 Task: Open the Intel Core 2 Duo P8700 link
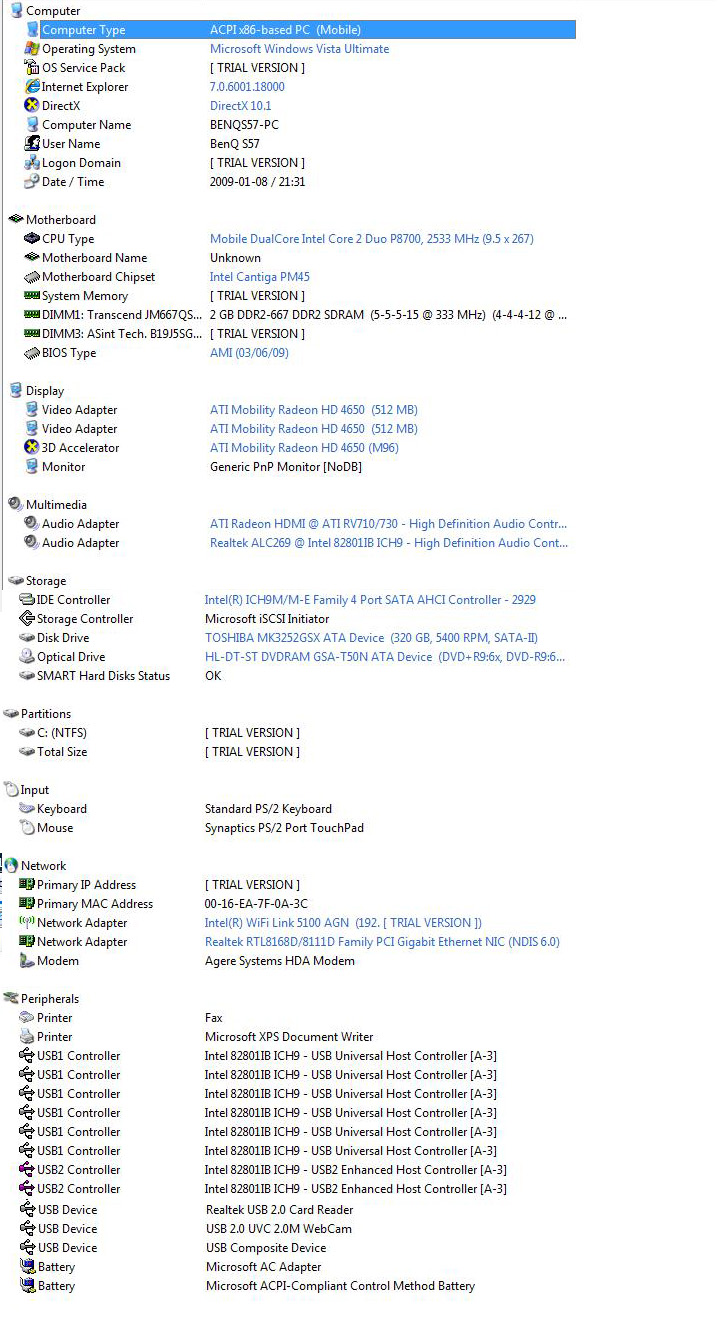pyautogui.click(x=372, y=239)
